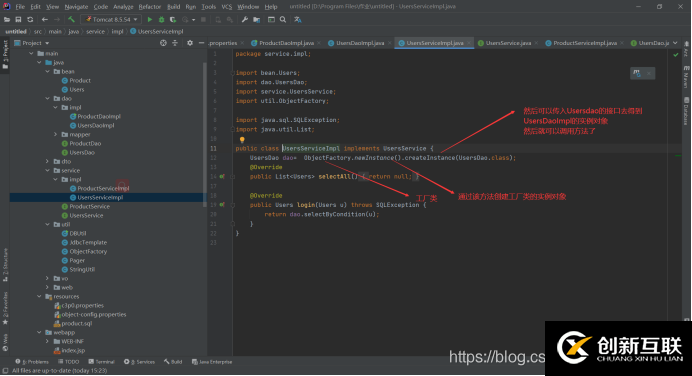692x376 pixels.
Task: Collapse the dao folder
Action: (47, 98)
